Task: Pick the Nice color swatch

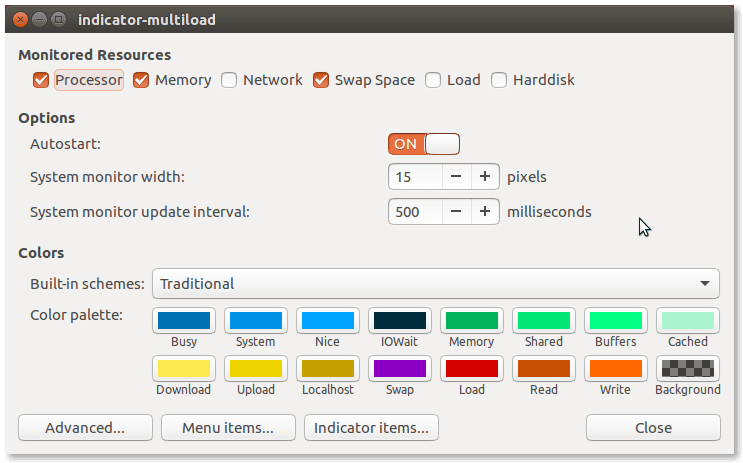Action: (x=328, y=321)
